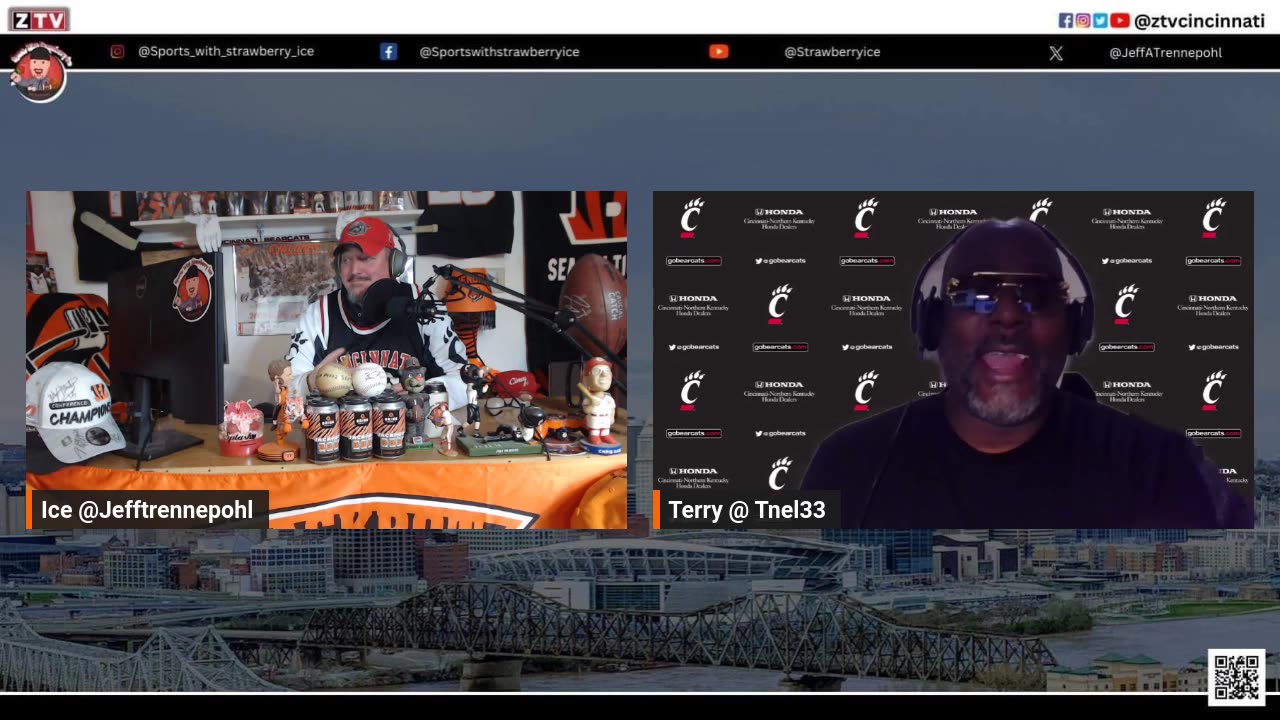
Task: Select Ice's webcam video feed
Action: 326,360
